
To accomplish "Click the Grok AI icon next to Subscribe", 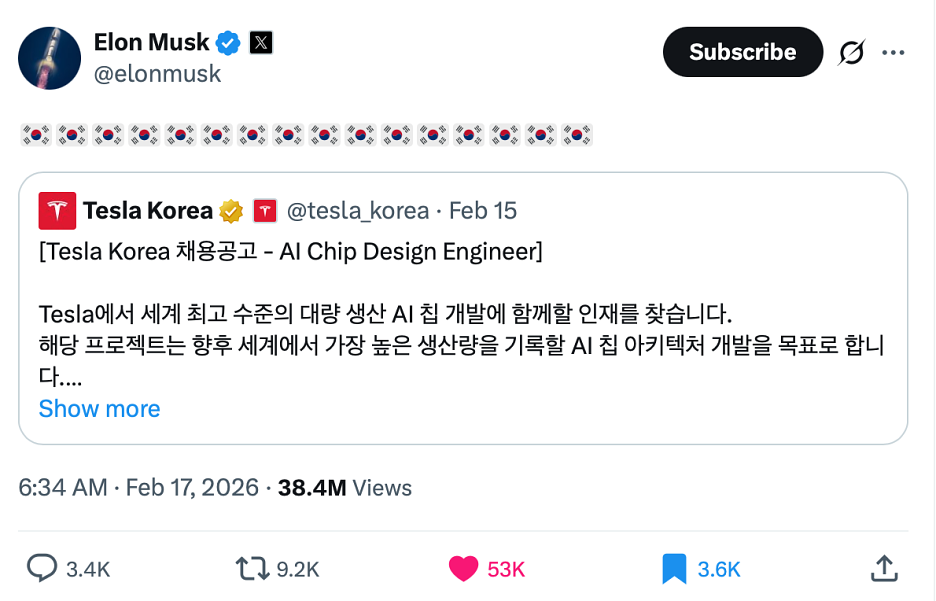I will [852, 51].
